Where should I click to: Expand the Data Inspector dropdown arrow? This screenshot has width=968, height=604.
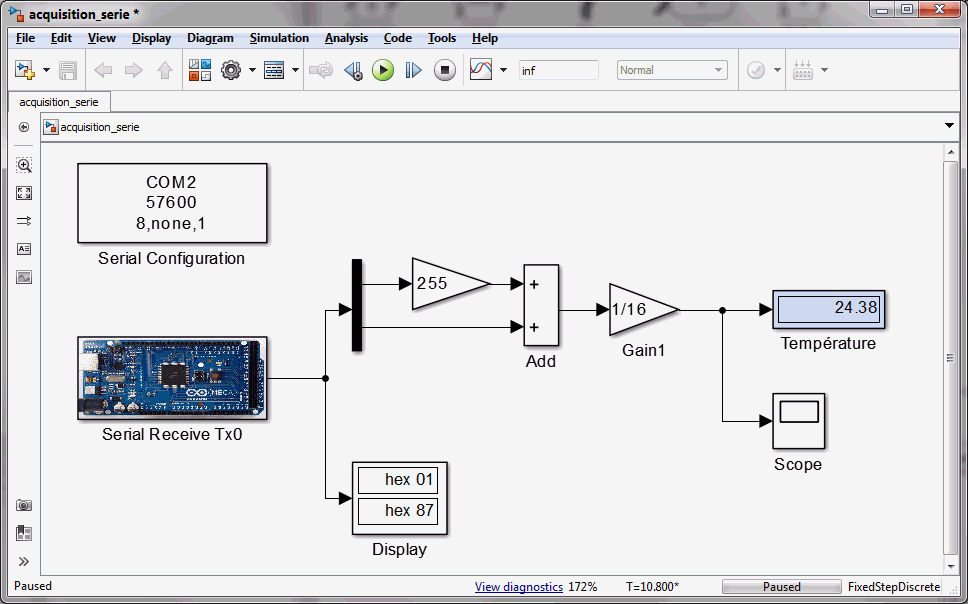click(503, 70)
